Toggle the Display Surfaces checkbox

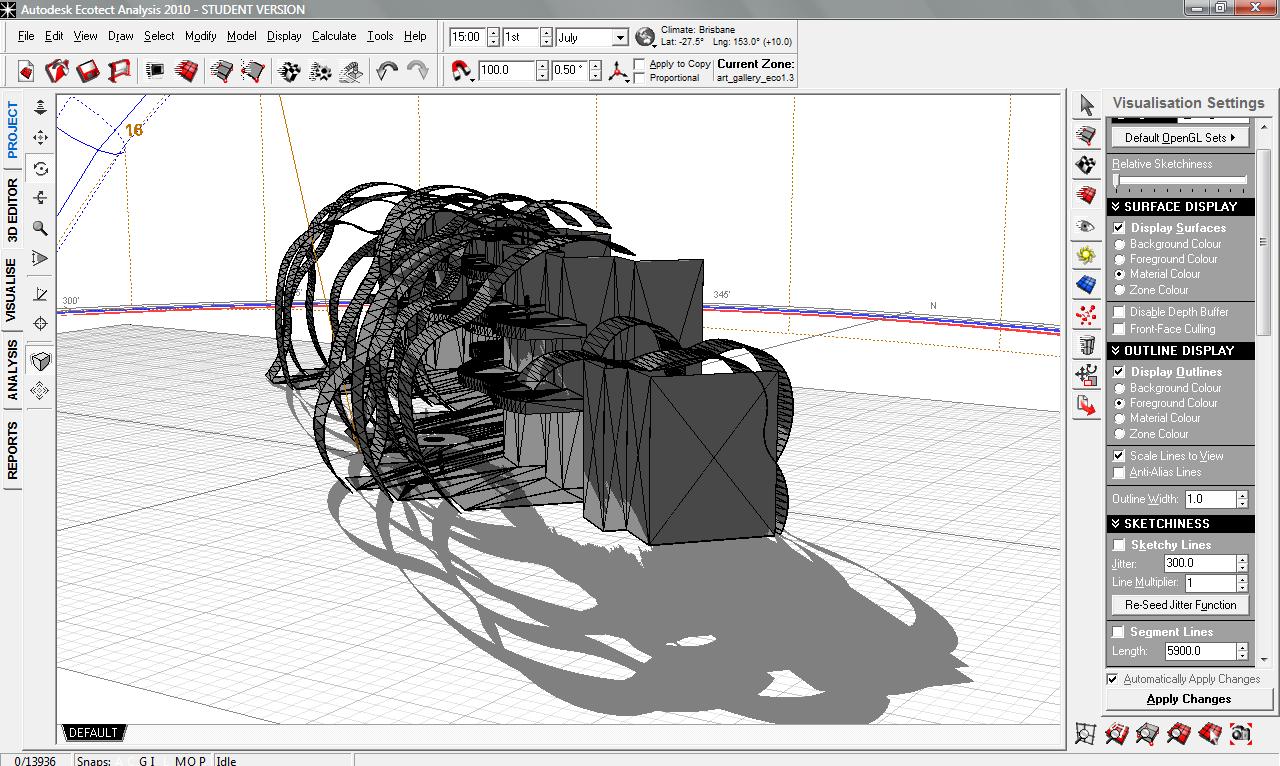(1119, 228)
